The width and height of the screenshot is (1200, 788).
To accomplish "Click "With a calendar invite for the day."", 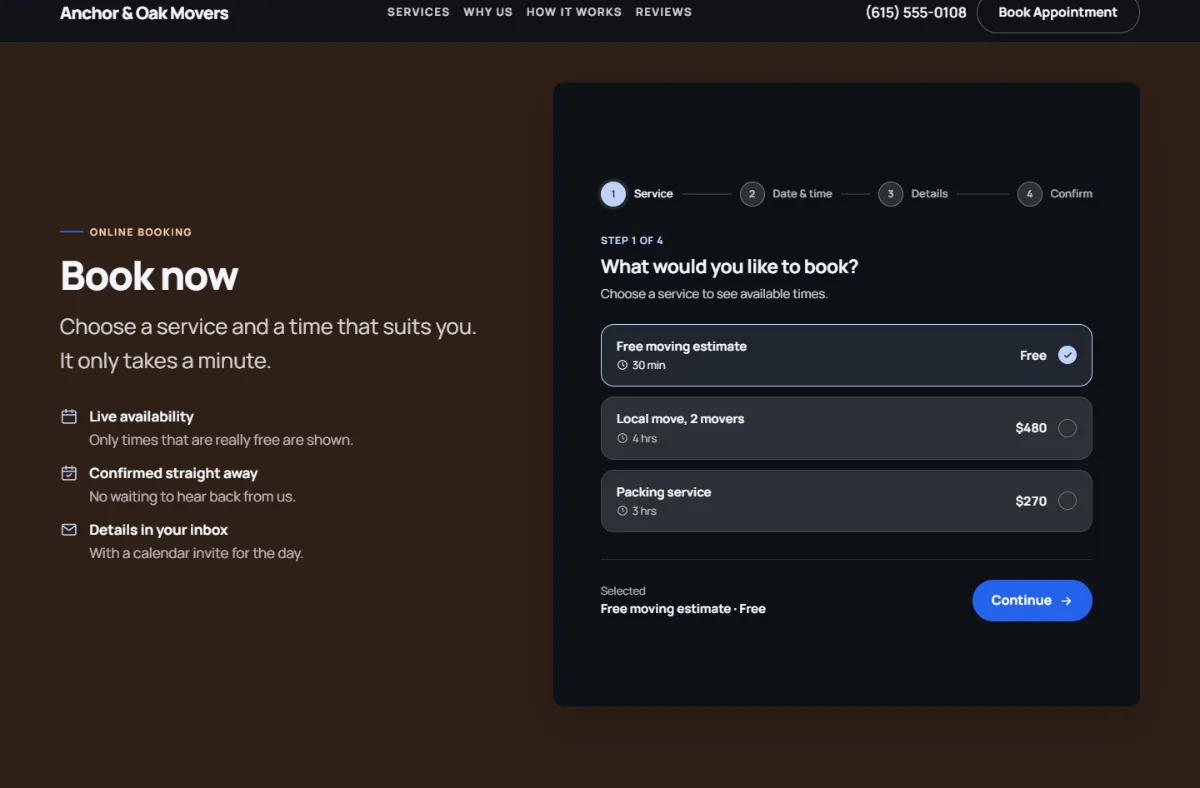I will tap(196, 553).
